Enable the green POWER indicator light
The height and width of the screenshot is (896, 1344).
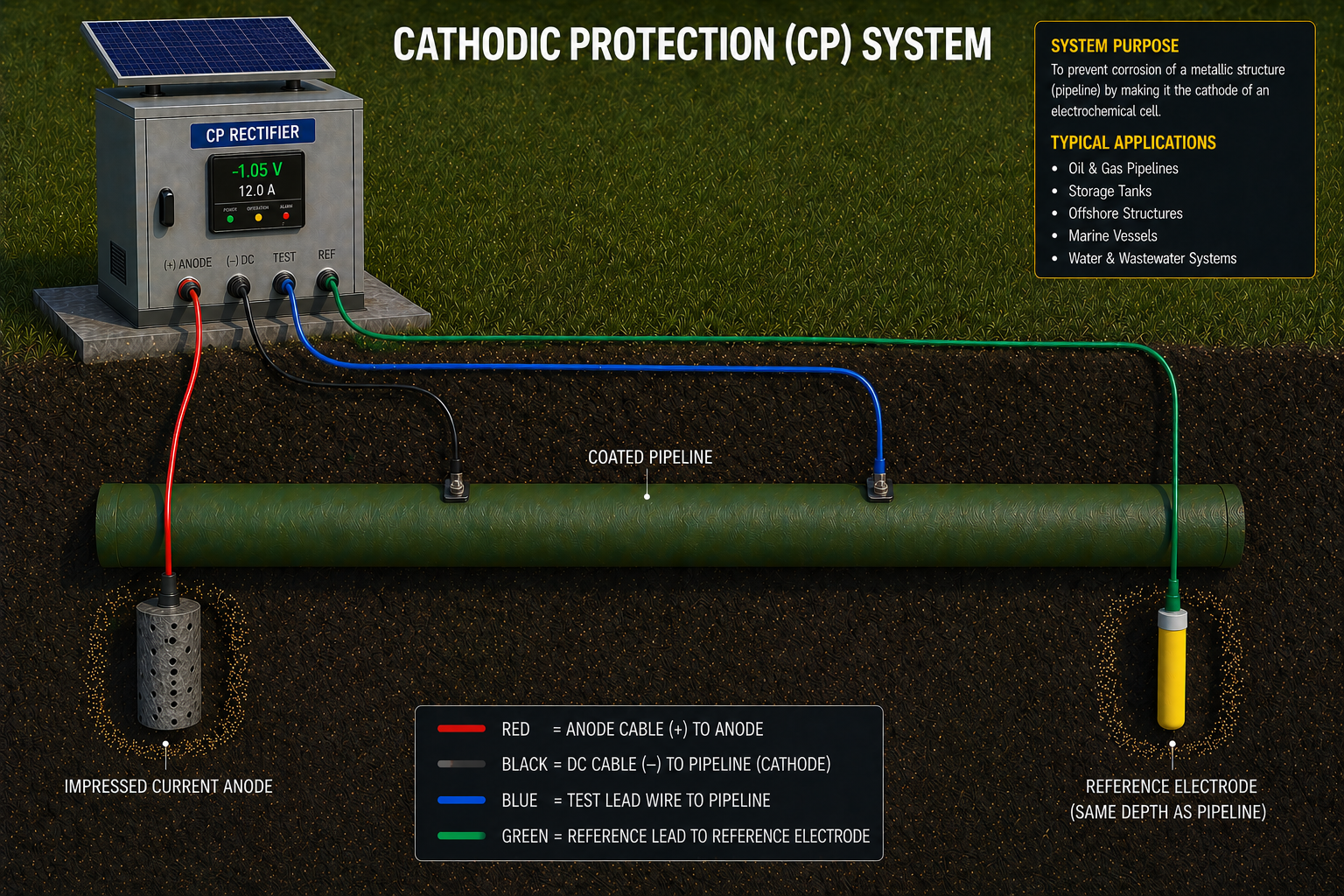[230, 218]
